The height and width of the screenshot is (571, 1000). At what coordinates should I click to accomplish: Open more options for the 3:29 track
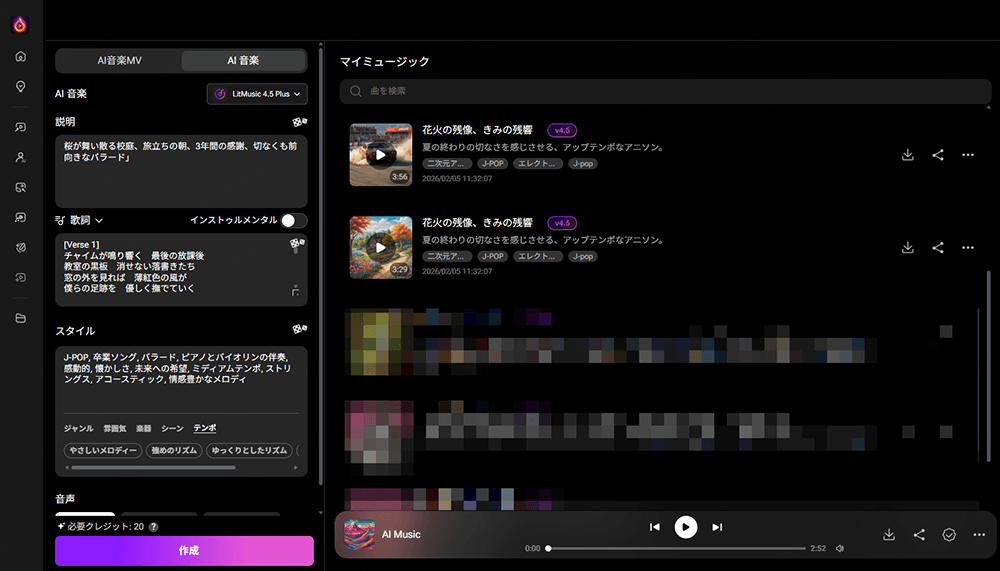pyautogui.click(x=967, y=248)
